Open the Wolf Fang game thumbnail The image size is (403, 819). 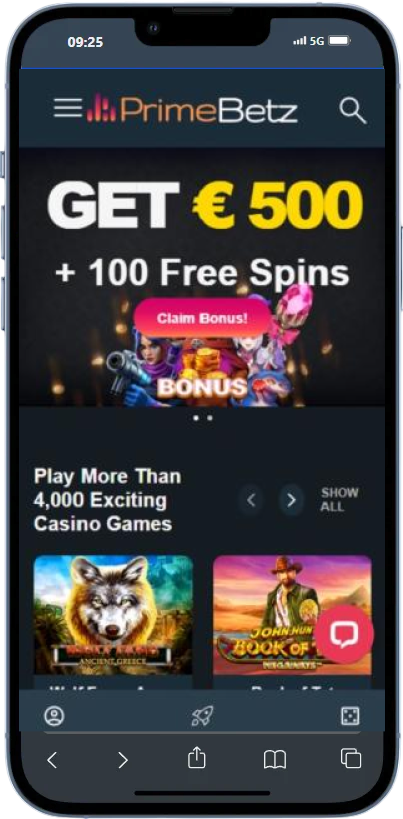(x=113, y=615)
